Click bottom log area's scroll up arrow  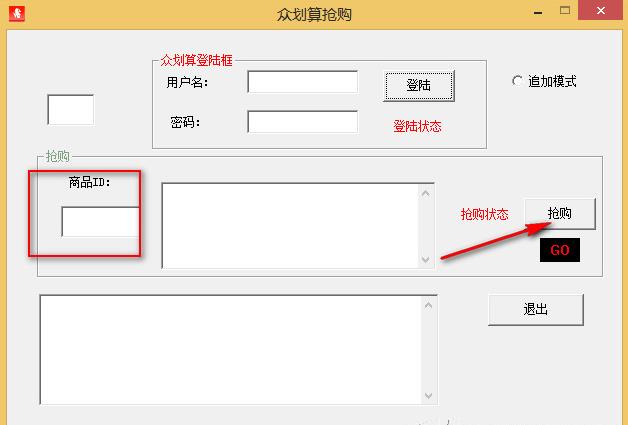point(429,305)
